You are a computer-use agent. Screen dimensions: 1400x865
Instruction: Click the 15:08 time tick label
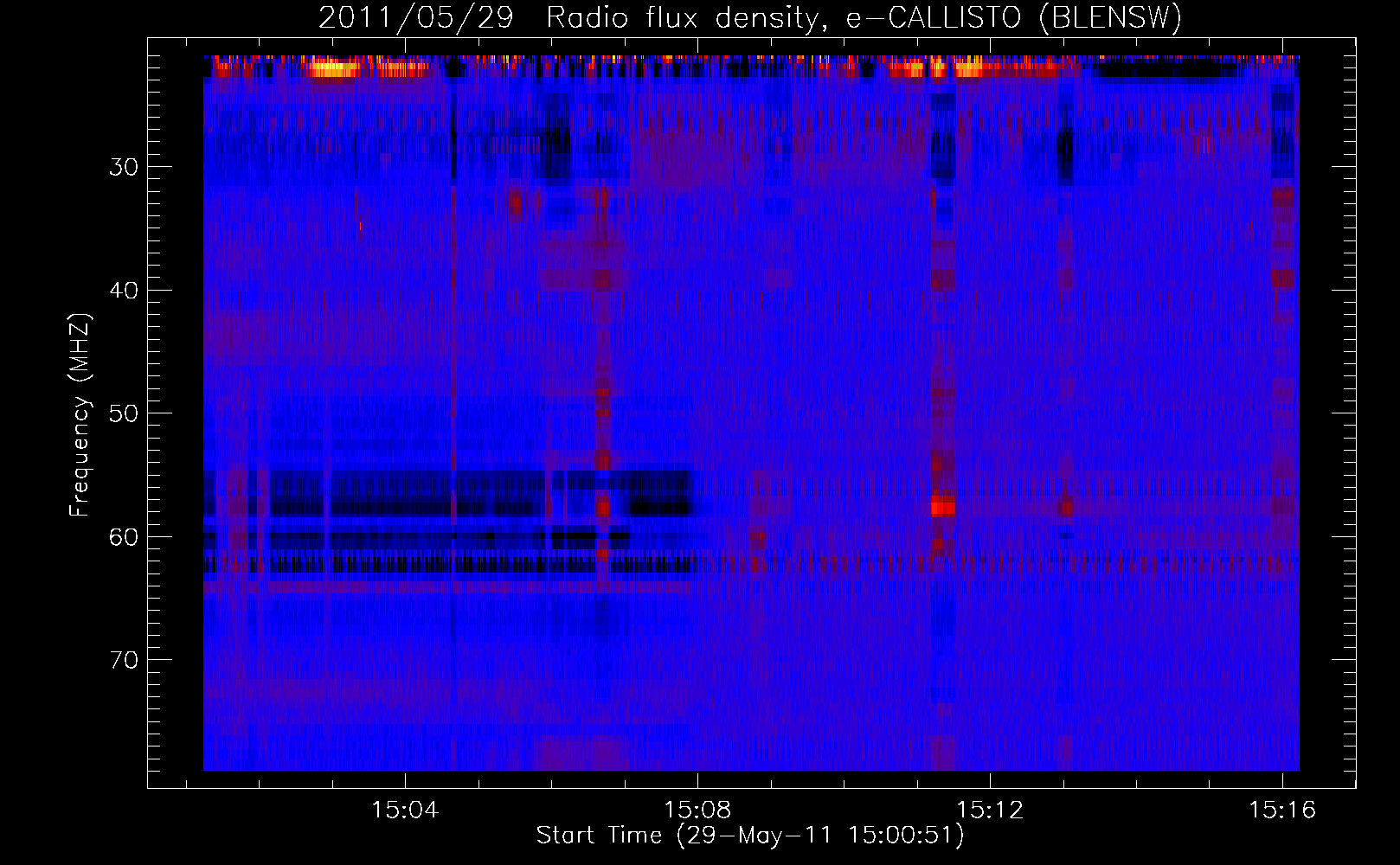point(697,811)
